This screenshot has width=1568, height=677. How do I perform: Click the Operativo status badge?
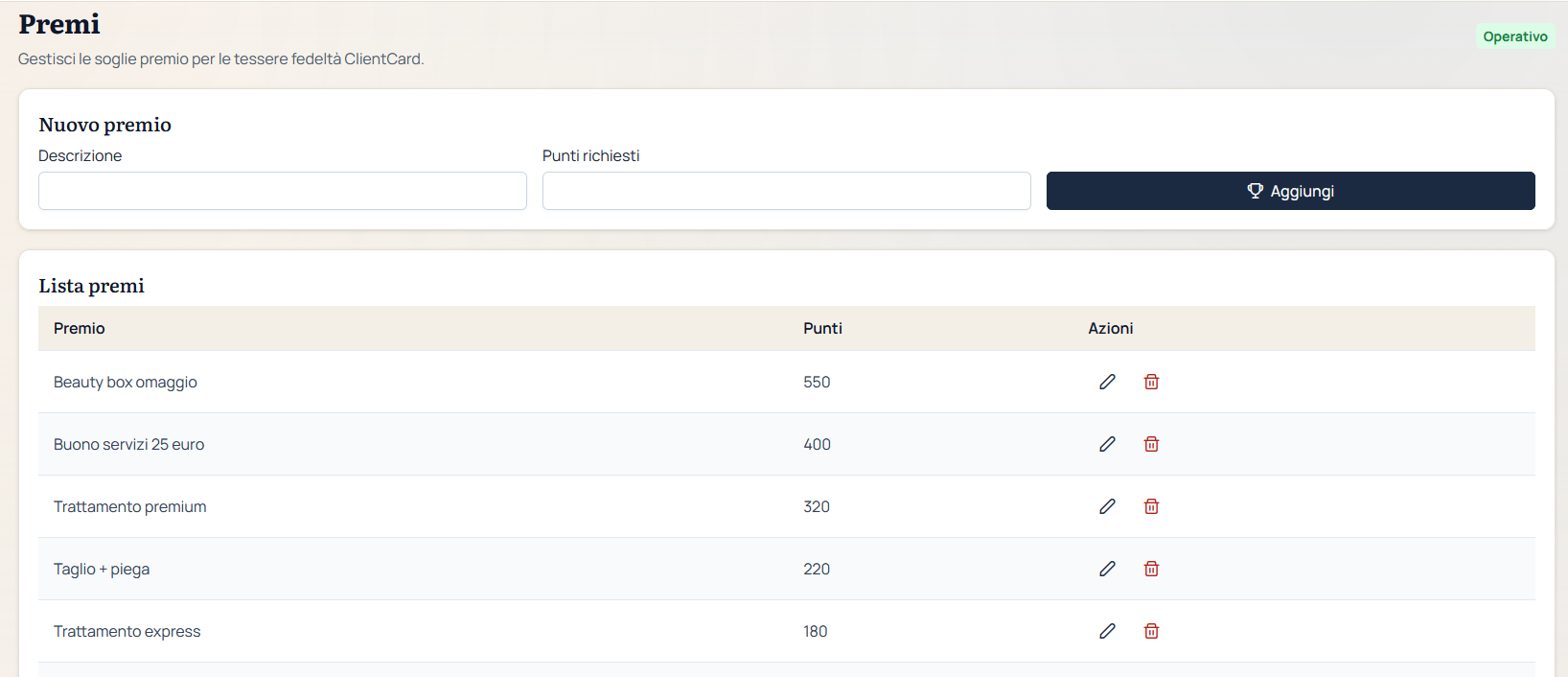point(1514,36)
